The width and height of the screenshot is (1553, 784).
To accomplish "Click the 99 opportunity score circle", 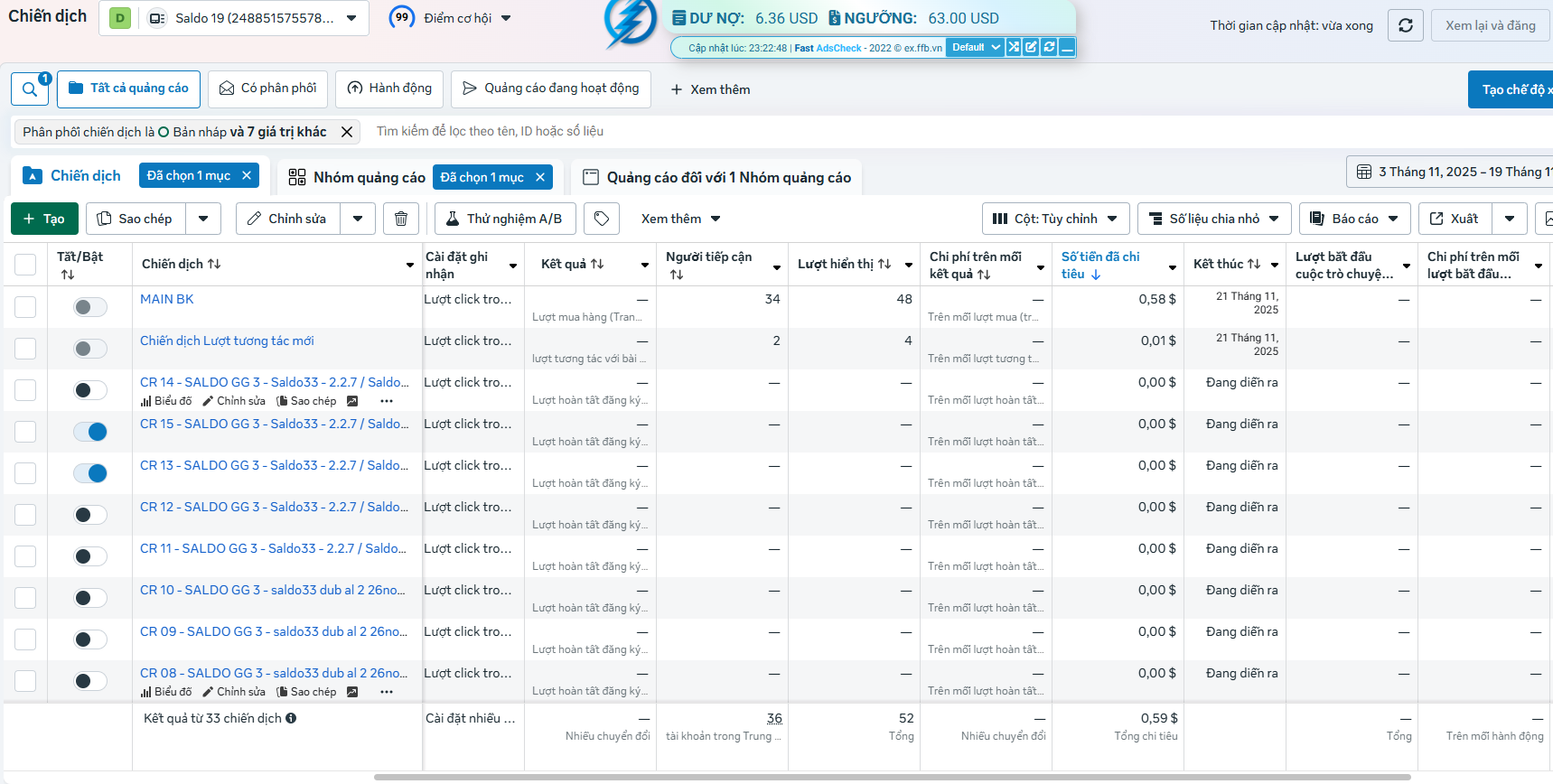I will (x=402, y=17).
